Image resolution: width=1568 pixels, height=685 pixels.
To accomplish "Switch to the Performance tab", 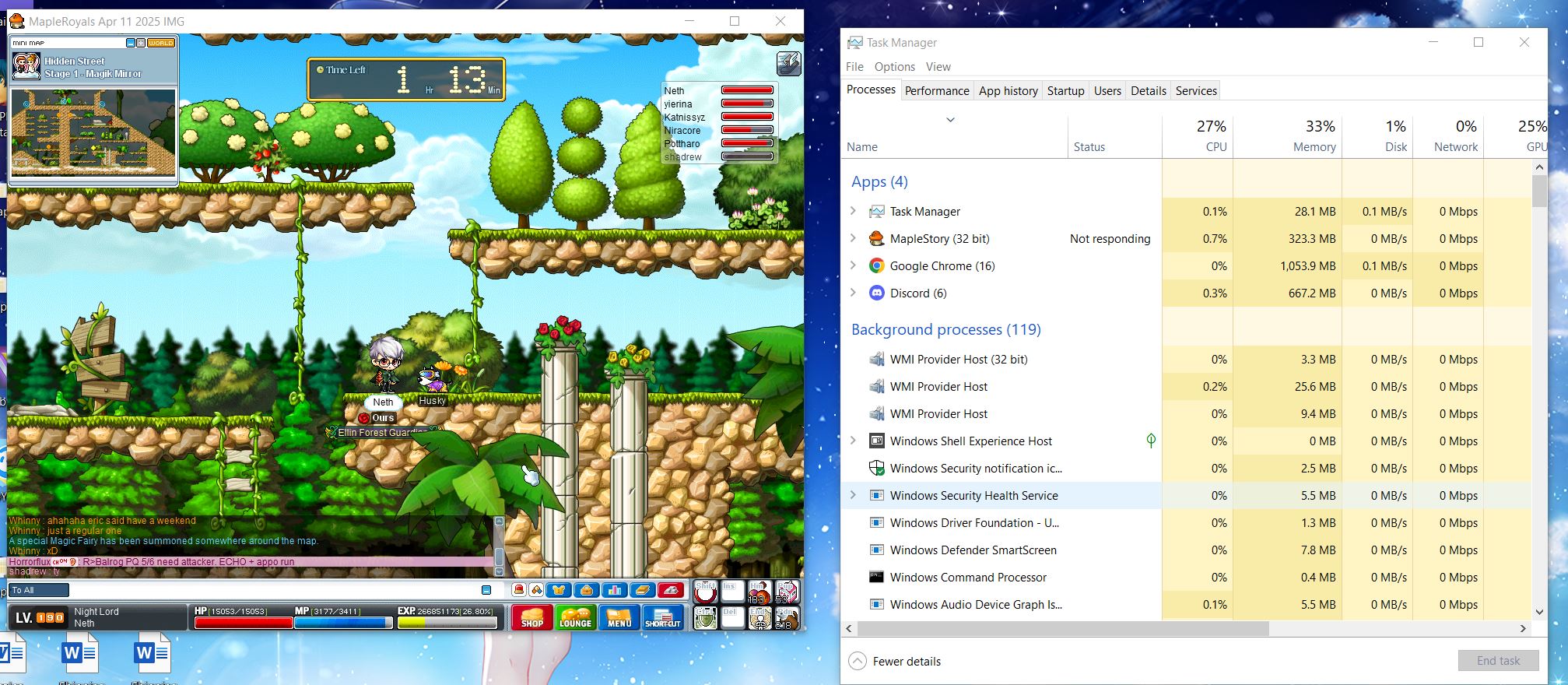I will [x=936, y=90].
